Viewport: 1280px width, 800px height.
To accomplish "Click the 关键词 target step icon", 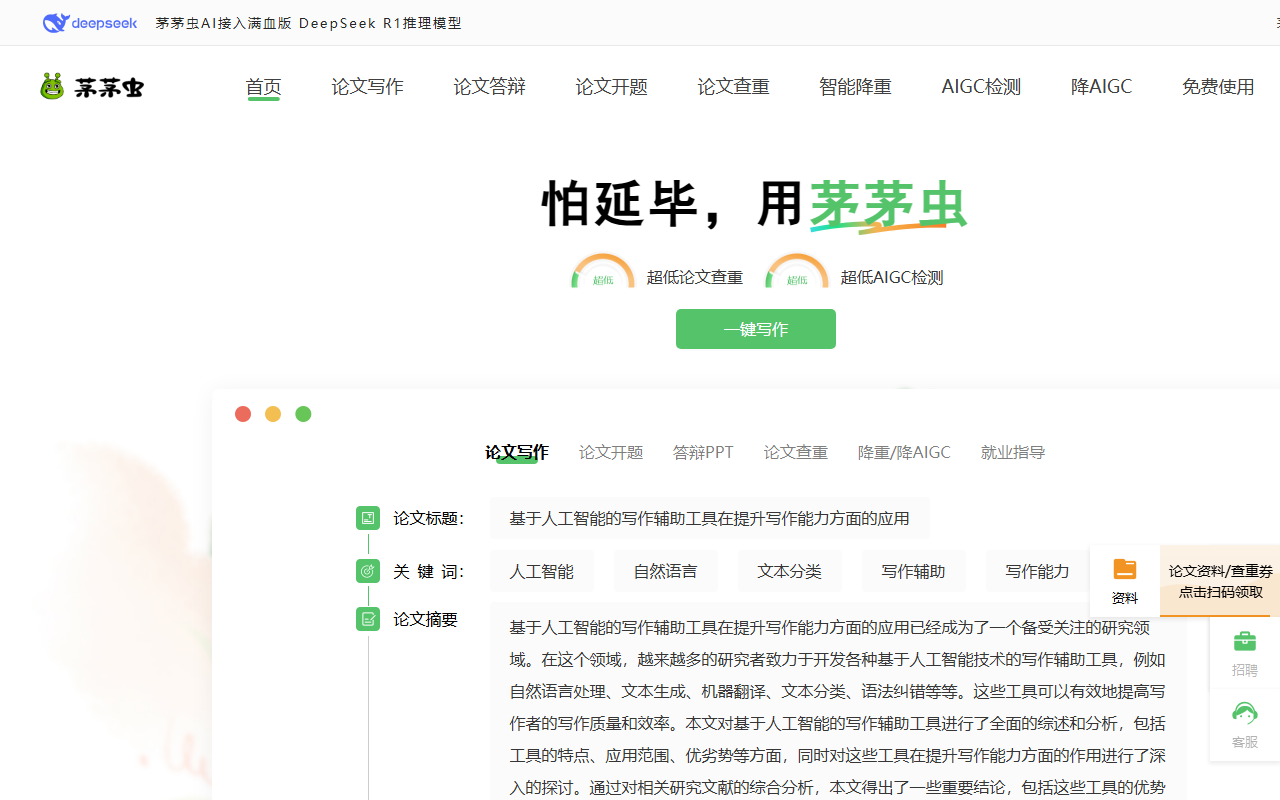I will (x=368, y=571).
